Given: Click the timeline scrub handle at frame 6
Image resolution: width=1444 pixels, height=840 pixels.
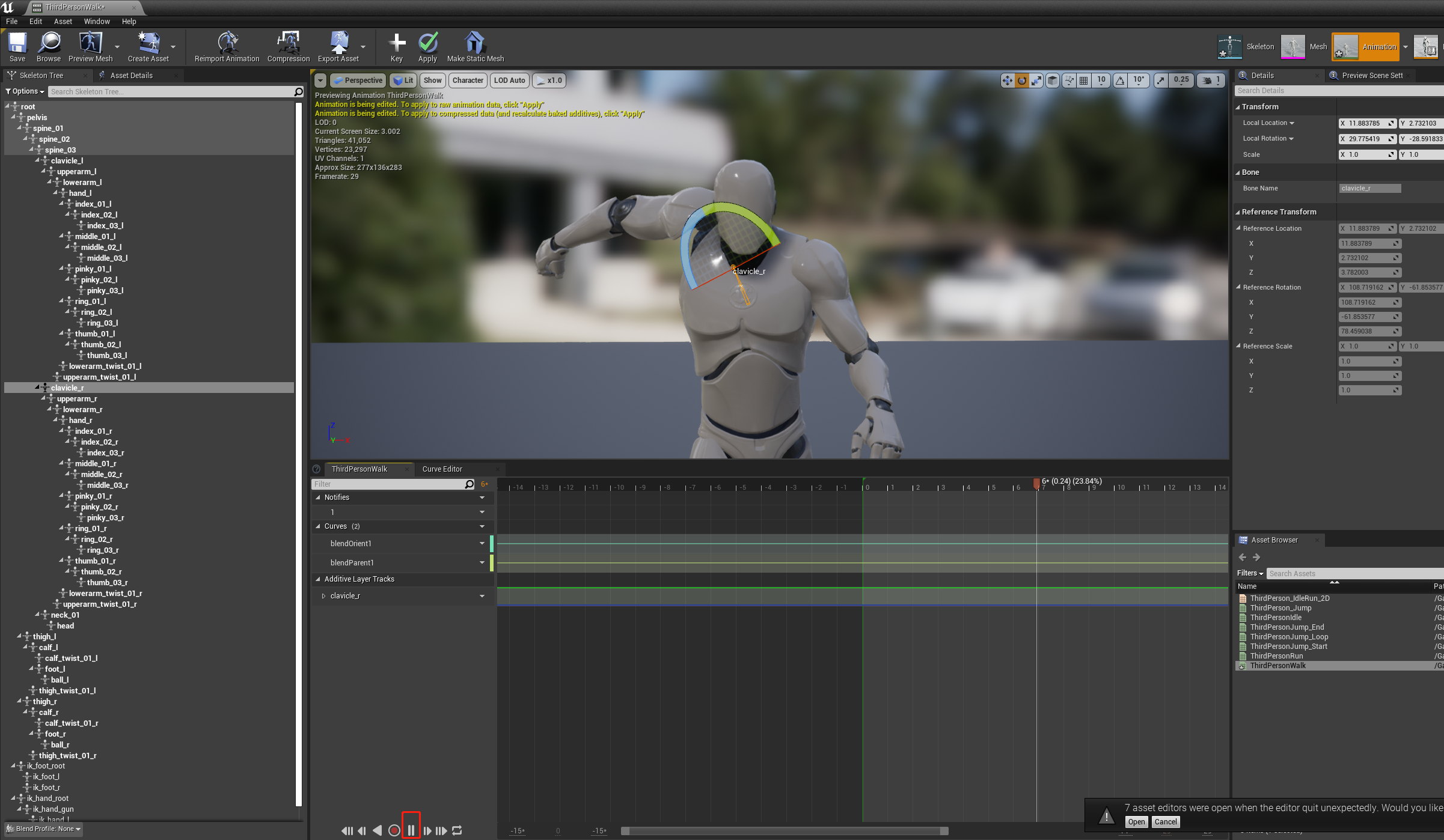Looking at the screenshot, I should [1036, 482].
